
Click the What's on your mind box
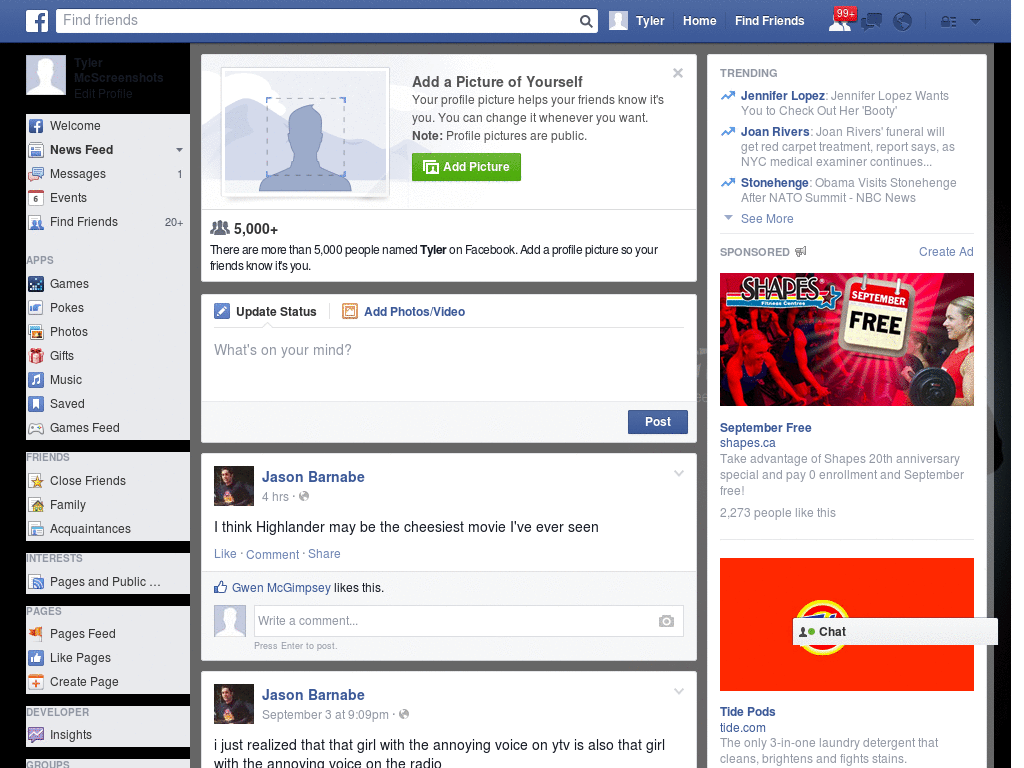(449, 364)
